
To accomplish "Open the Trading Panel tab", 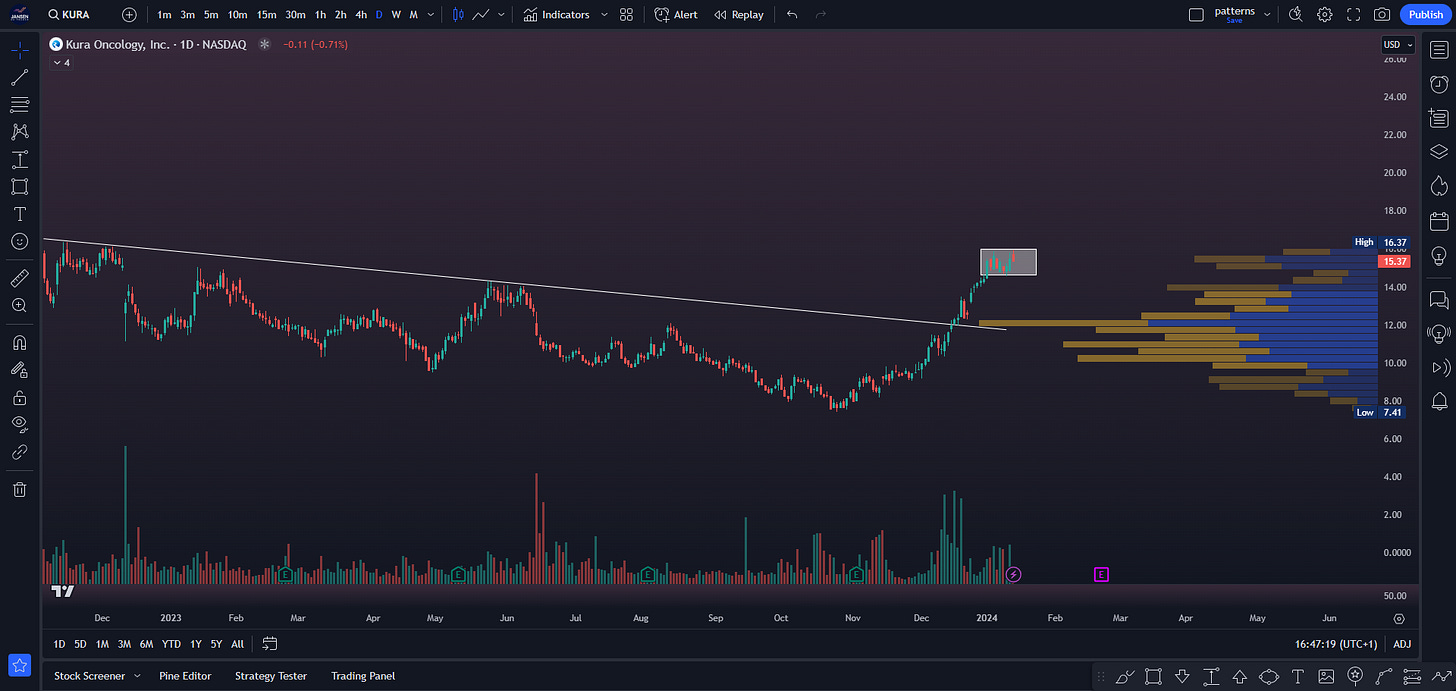I will [x=363, y=676].
